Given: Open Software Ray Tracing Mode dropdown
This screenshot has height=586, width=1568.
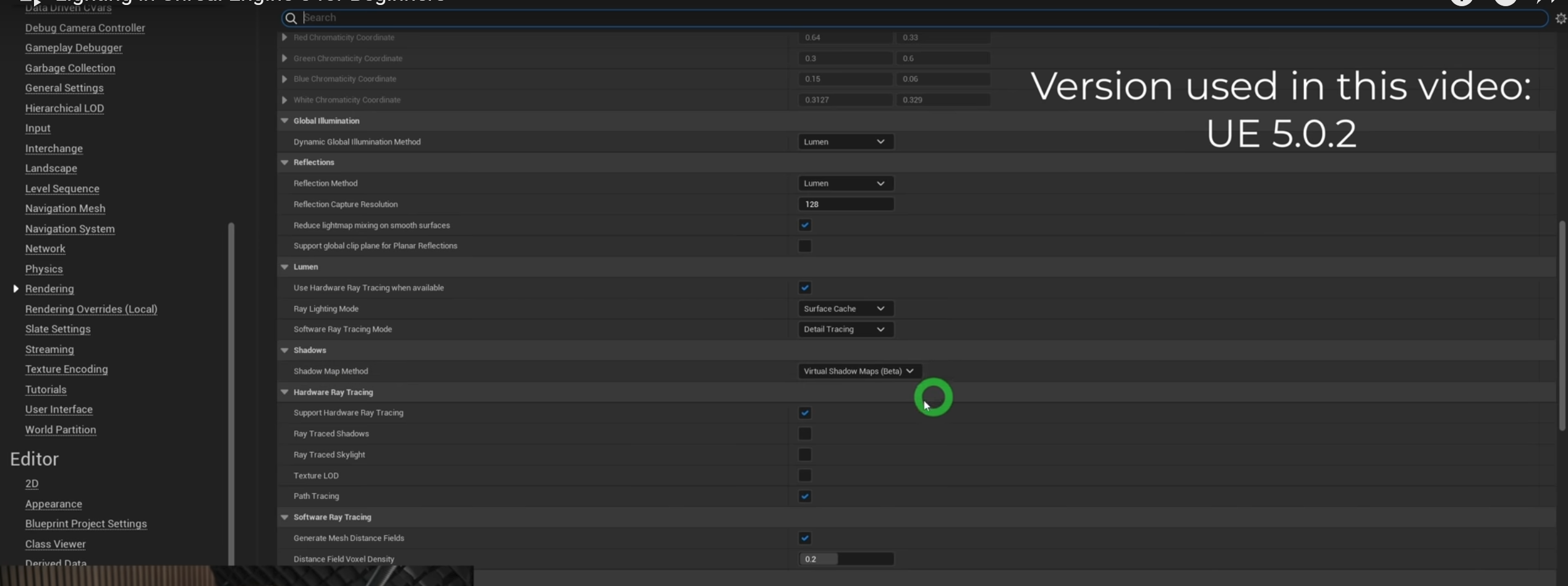Looking at the screenshot, I should pyautogui.click(x=845, y=329).
